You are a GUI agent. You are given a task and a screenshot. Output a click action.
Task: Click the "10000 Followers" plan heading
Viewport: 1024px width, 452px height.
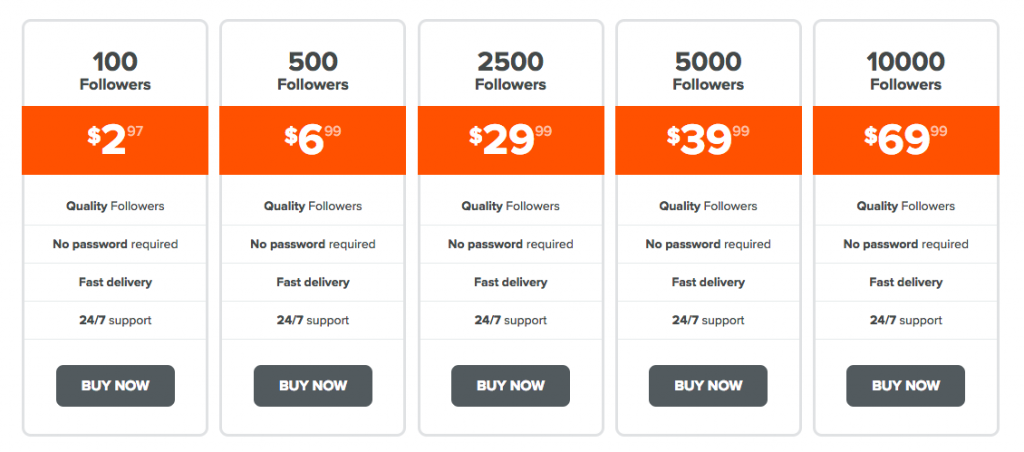point(905,71)
